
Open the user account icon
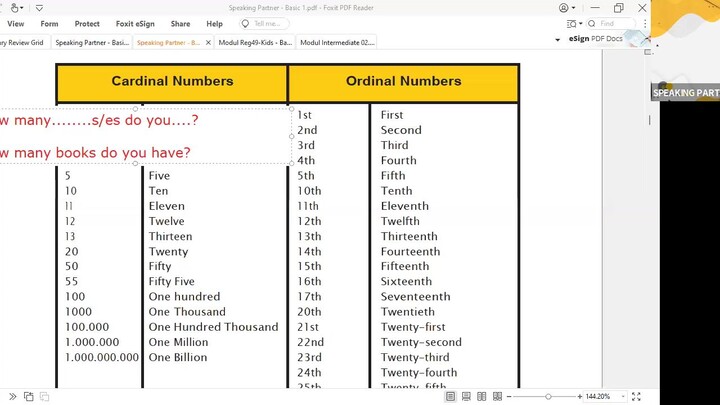tap(566, 8)
